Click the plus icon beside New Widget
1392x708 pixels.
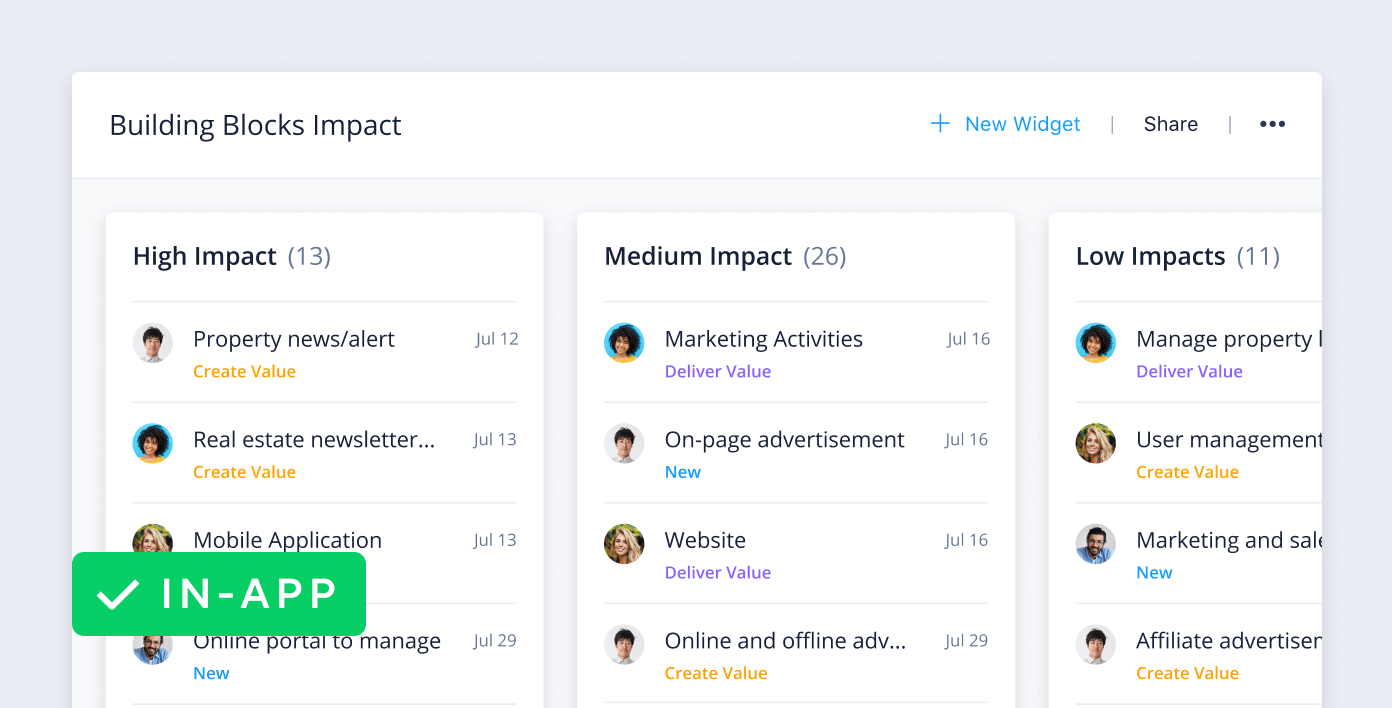[940, 124]
